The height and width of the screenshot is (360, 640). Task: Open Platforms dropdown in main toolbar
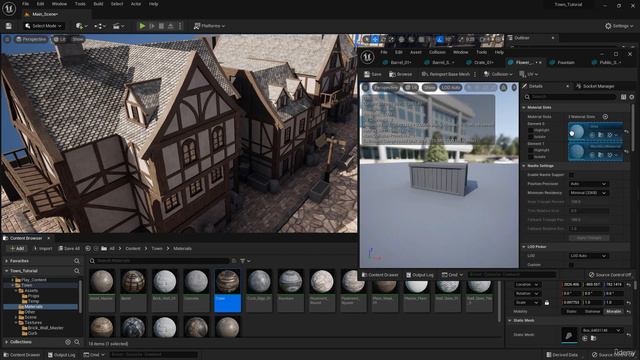click(x=209, y=26)
